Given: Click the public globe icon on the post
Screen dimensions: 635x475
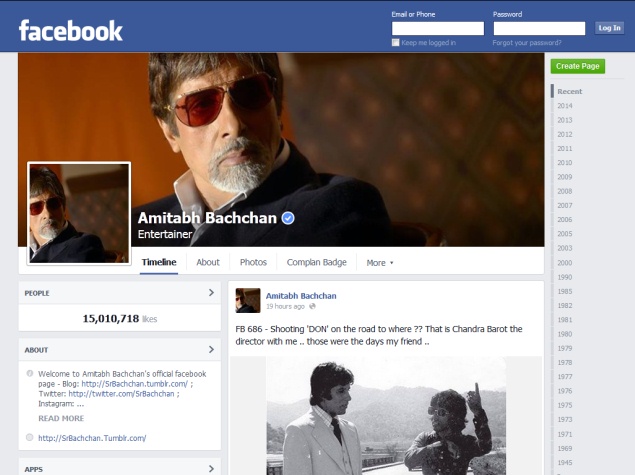Looking at the screenshot, I should (x=312, y=306).
